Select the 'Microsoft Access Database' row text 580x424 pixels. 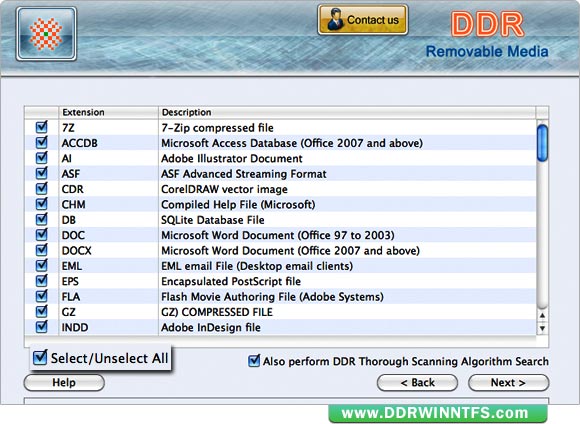292,143
